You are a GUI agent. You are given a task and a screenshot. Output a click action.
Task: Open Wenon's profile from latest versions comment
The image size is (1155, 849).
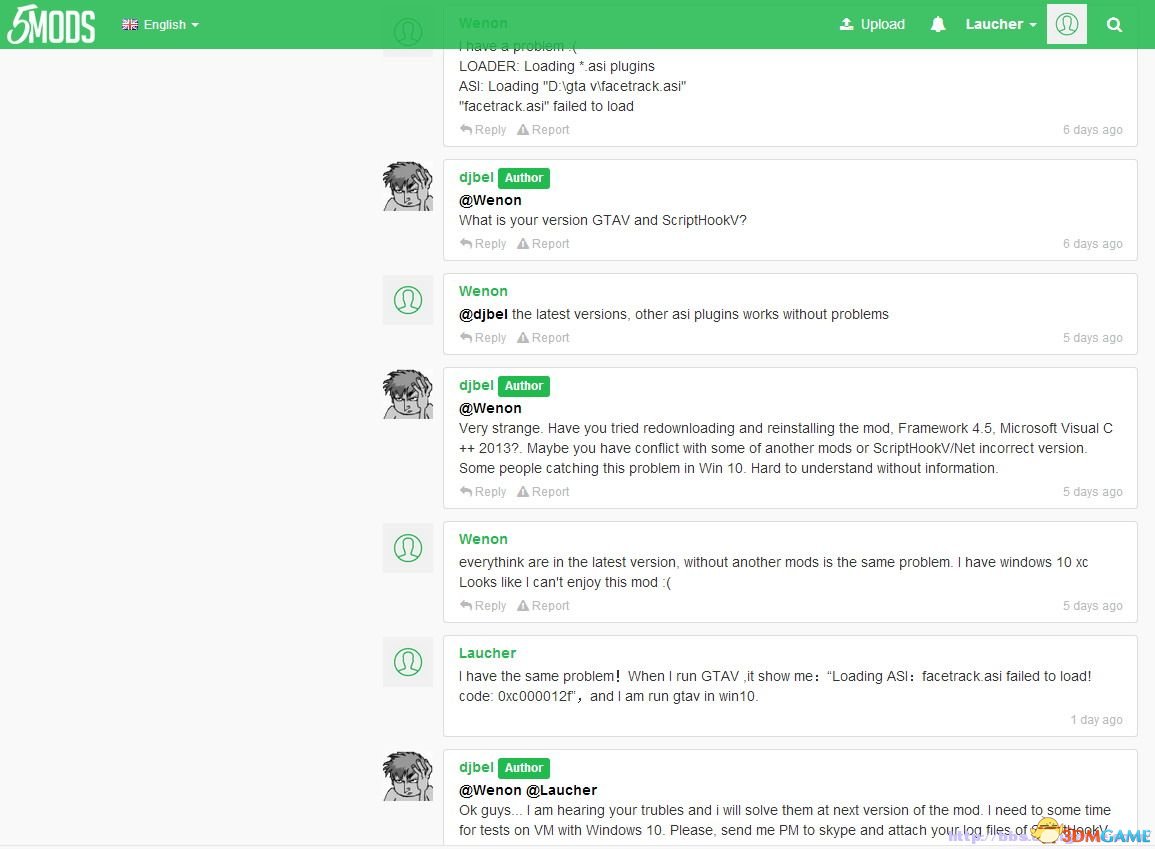pyautogui.click(x=483, y=291)
